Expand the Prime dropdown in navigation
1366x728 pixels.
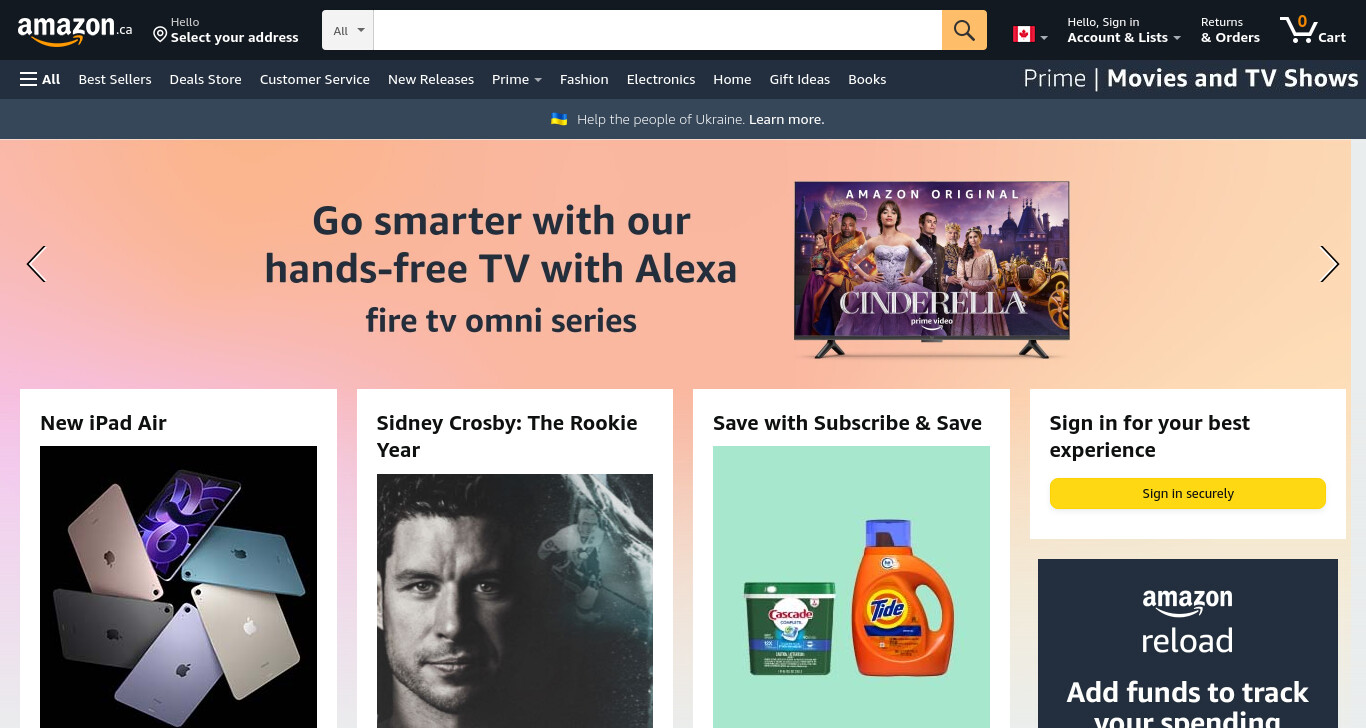(516, 79)
